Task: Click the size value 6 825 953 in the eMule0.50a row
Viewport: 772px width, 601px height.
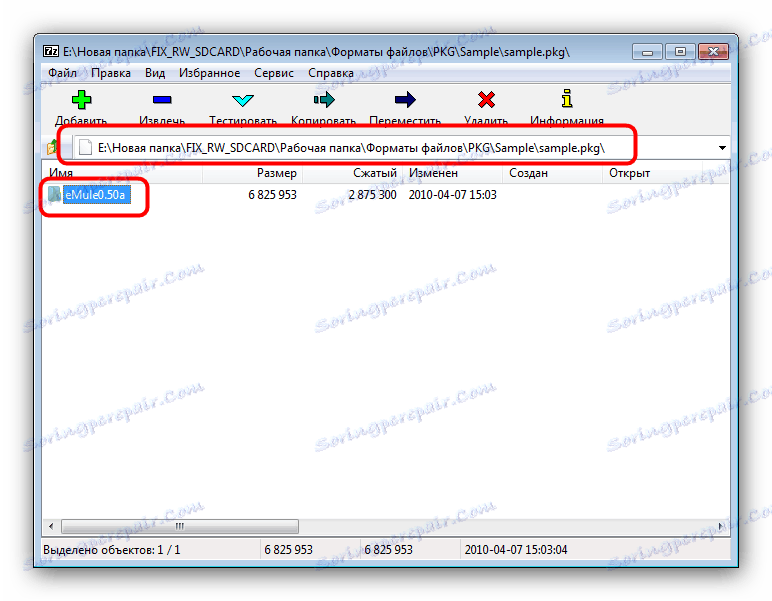Action: [272, 195]
